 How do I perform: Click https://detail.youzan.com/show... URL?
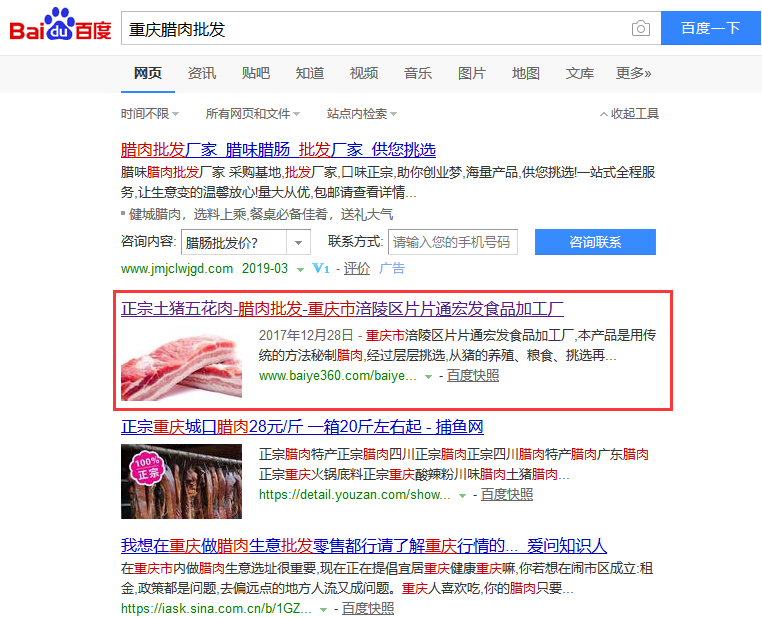point(355,495)
